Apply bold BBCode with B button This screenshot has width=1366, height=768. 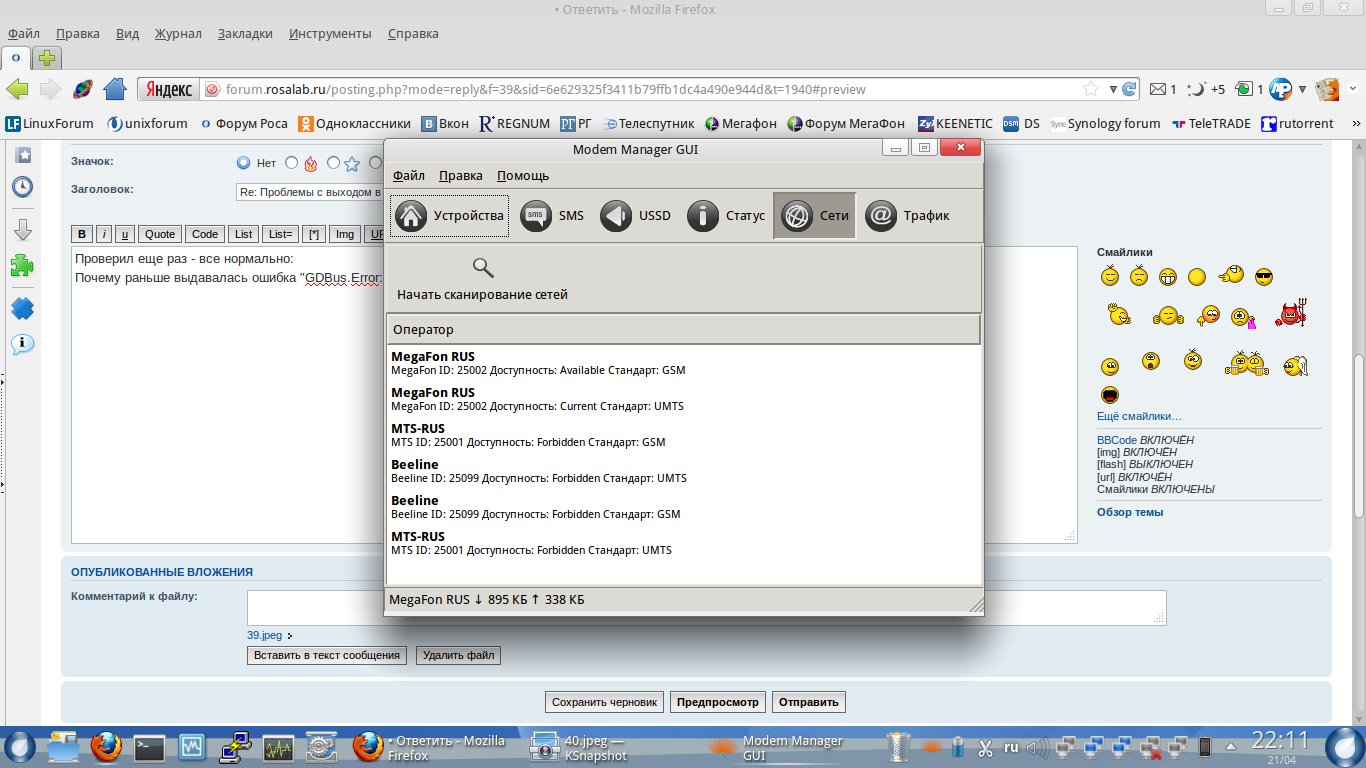[x=82, y=234]
